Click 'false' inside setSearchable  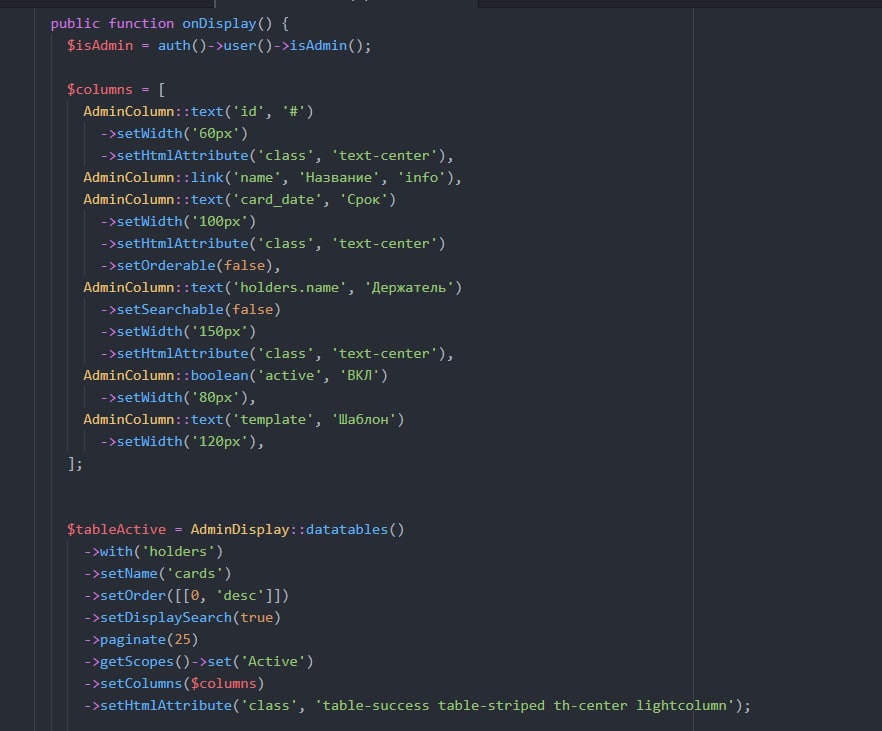pos(252,309)
